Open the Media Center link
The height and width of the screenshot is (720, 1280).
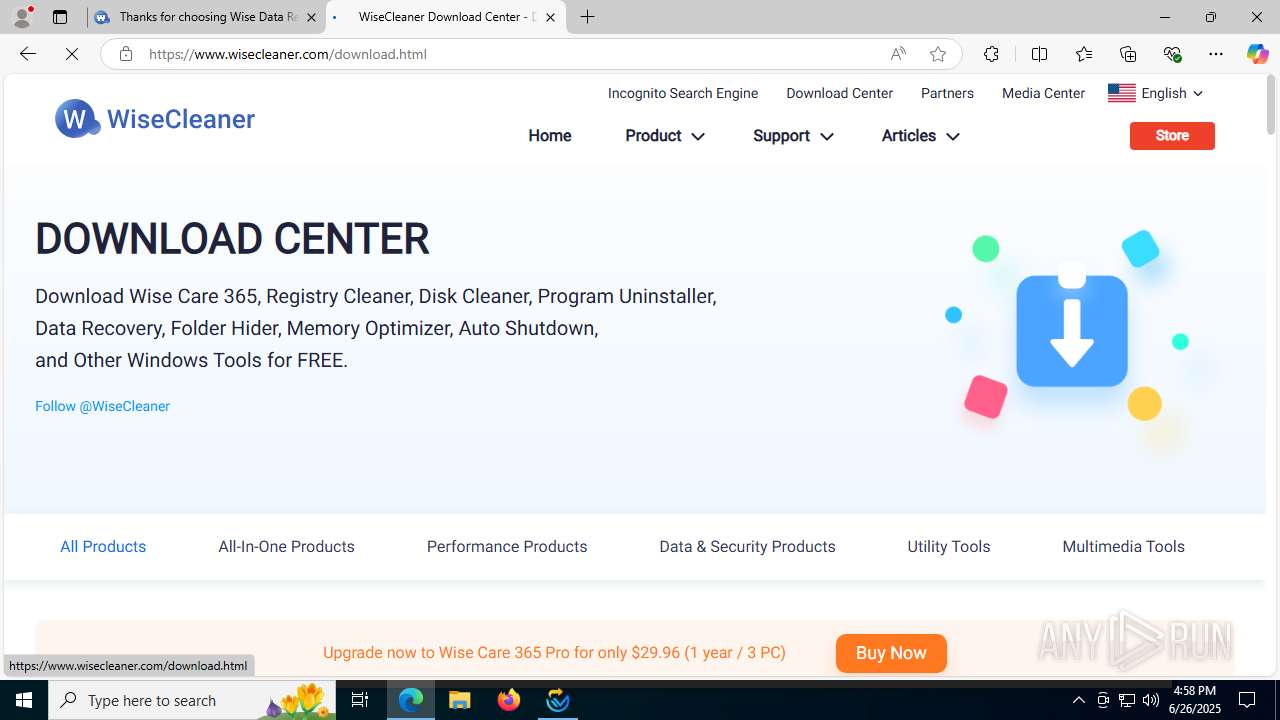[1043, 93]
